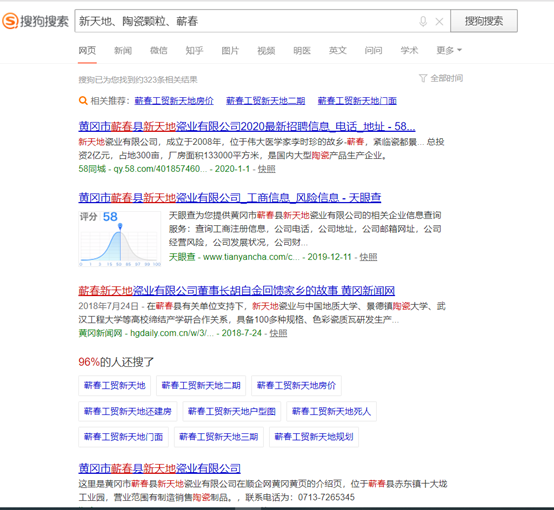Switch to the 网页 tab
This screenshot has height=510, width=554.
click(x=87, y=51)
